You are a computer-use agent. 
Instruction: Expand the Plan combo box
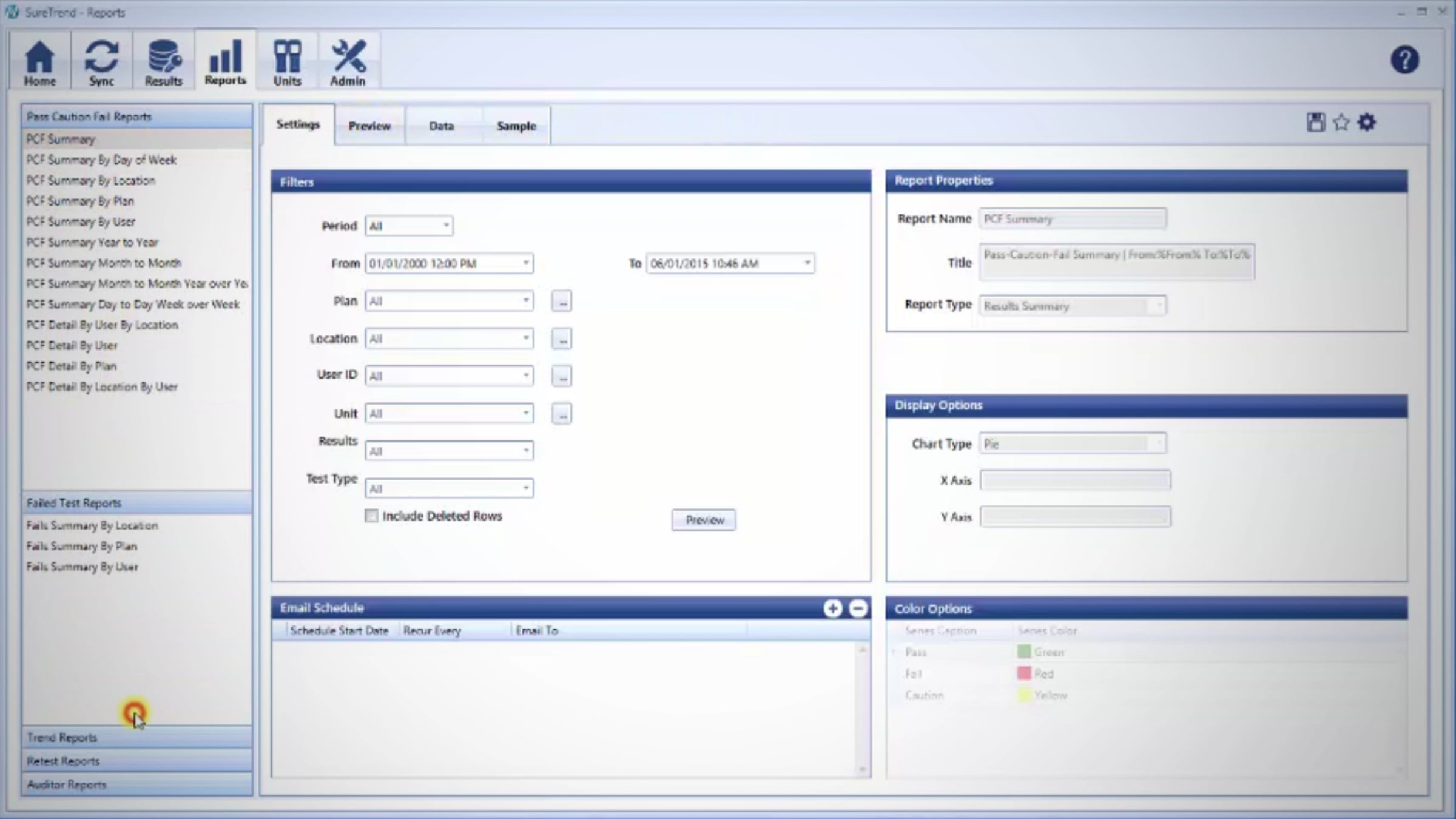(449, 301)
